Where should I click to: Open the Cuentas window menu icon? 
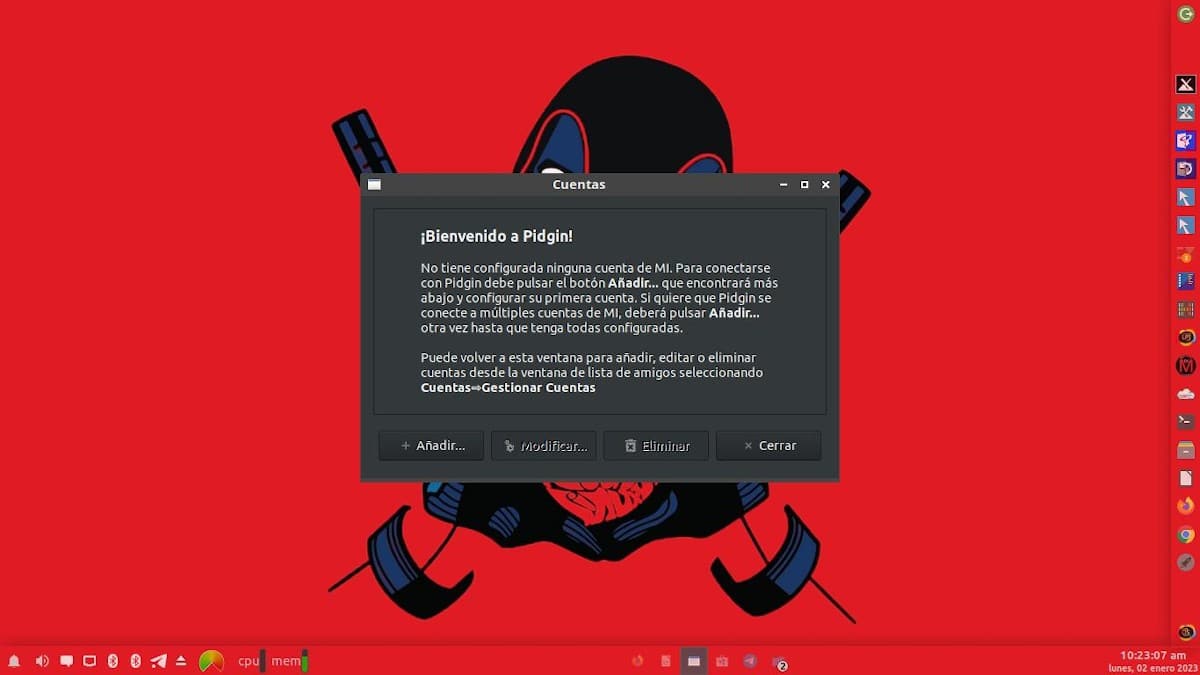click(x=374, y=185)
